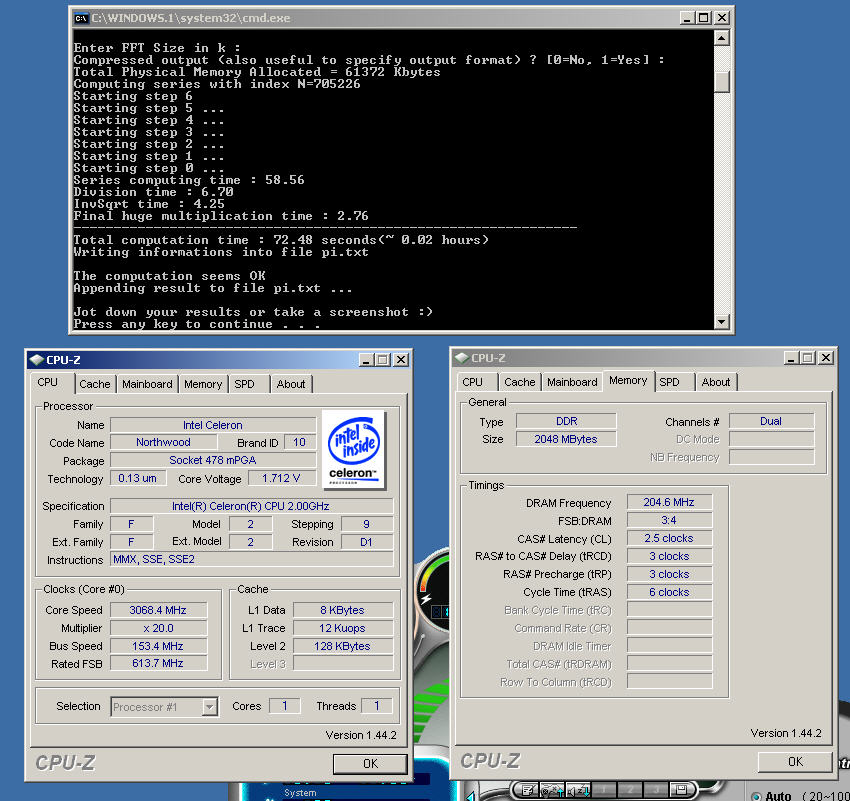Click the Total computation time line in cmd
The height and width of the screenshot is (801, 850).
point(281,240)
